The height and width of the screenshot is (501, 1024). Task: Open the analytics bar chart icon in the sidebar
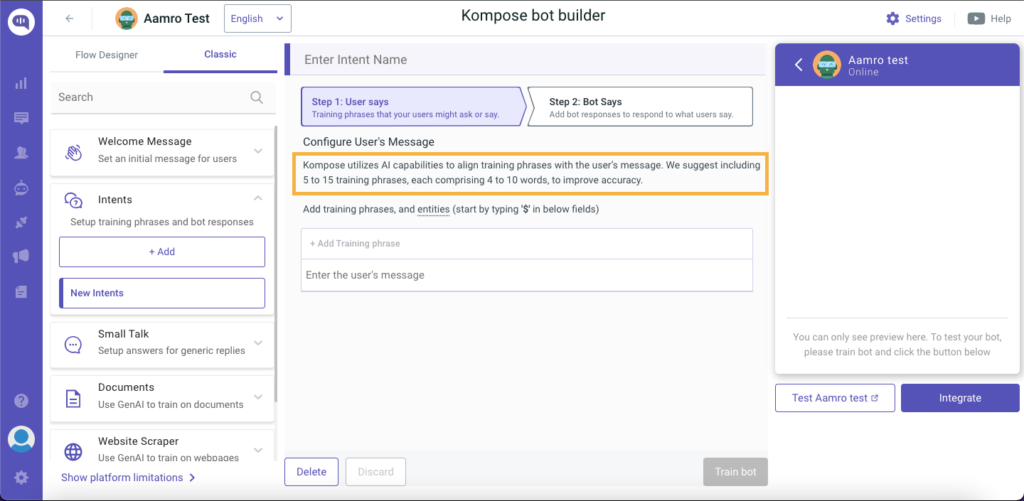tap(21, 83)
